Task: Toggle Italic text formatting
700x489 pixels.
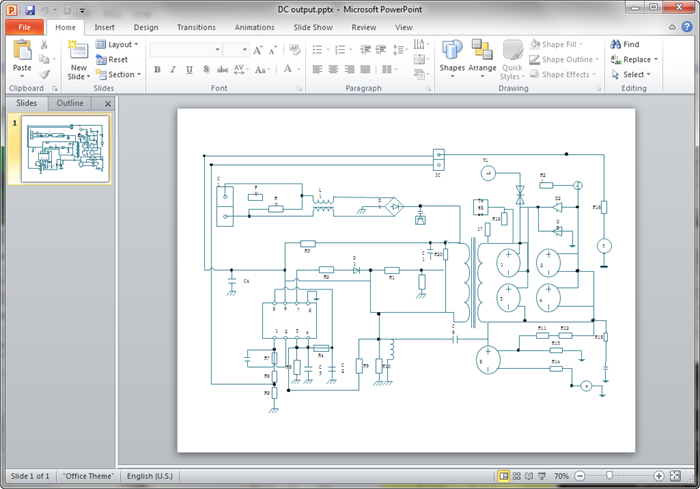Action: click(x=173, y=69)
